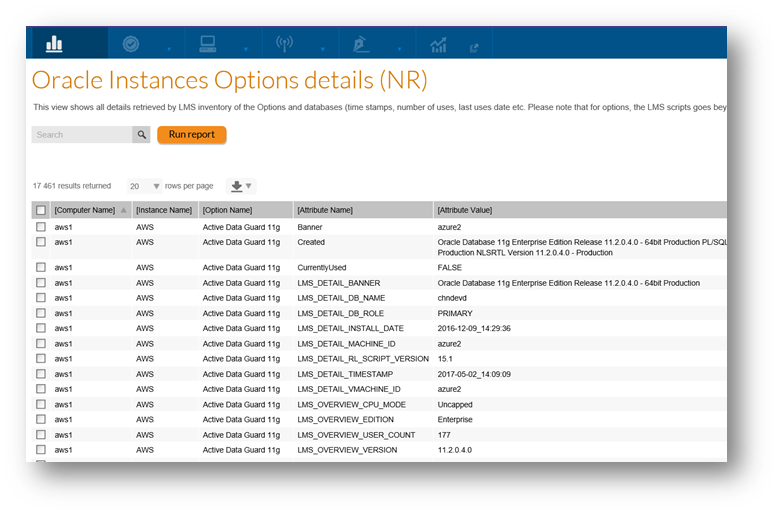Click the [Attribute Name] column header
This screenshot has height=514, width=779.
[325, 210]
